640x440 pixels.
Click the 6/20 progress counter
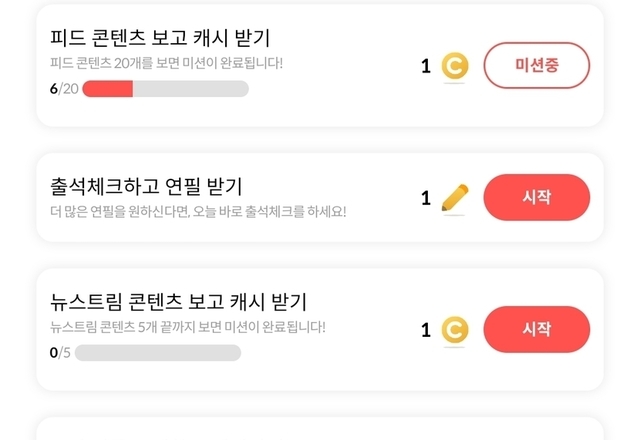tap(63, 89)
